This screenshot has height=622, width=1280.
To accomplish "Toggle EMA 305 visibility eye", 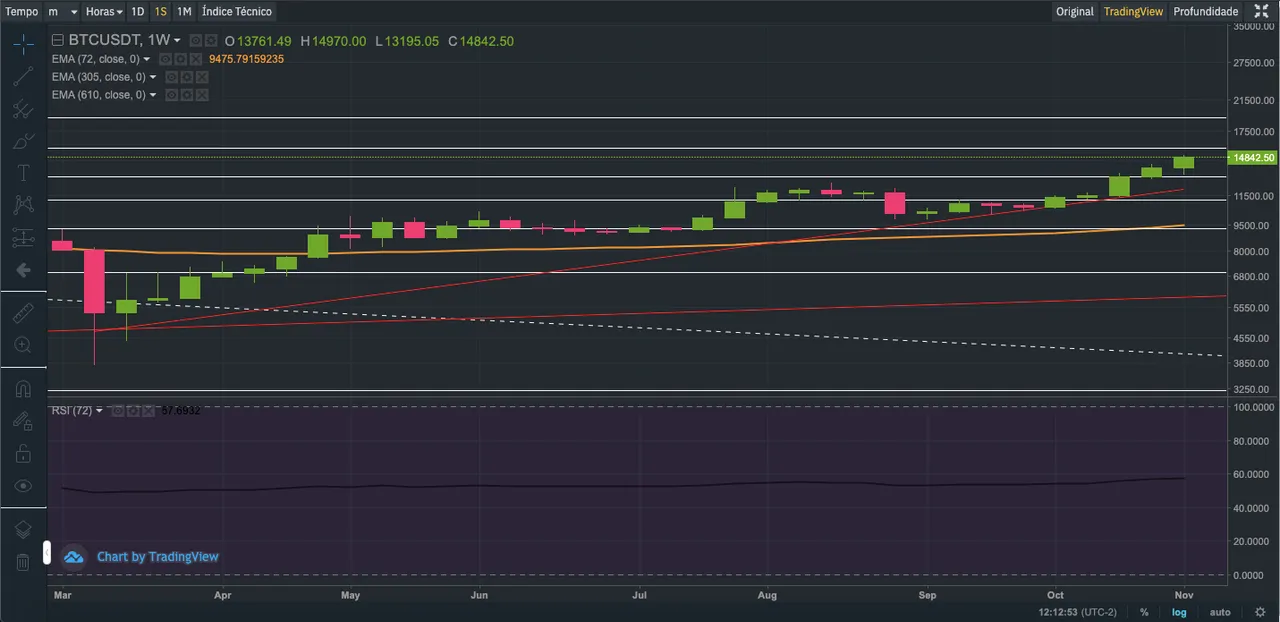I will point(173,77).
